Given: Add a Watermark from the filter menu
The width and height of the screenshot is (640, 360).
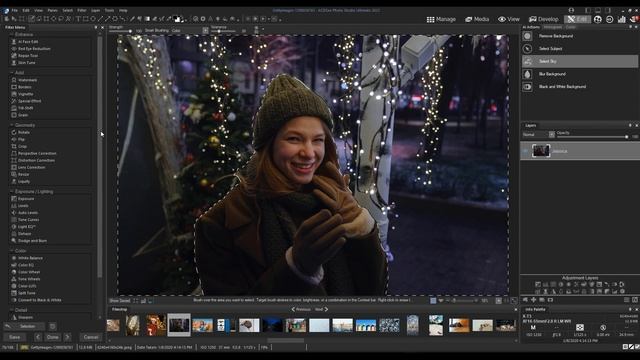Looking at the screenshot, I should pyautogui.click(x=27, y=80).
